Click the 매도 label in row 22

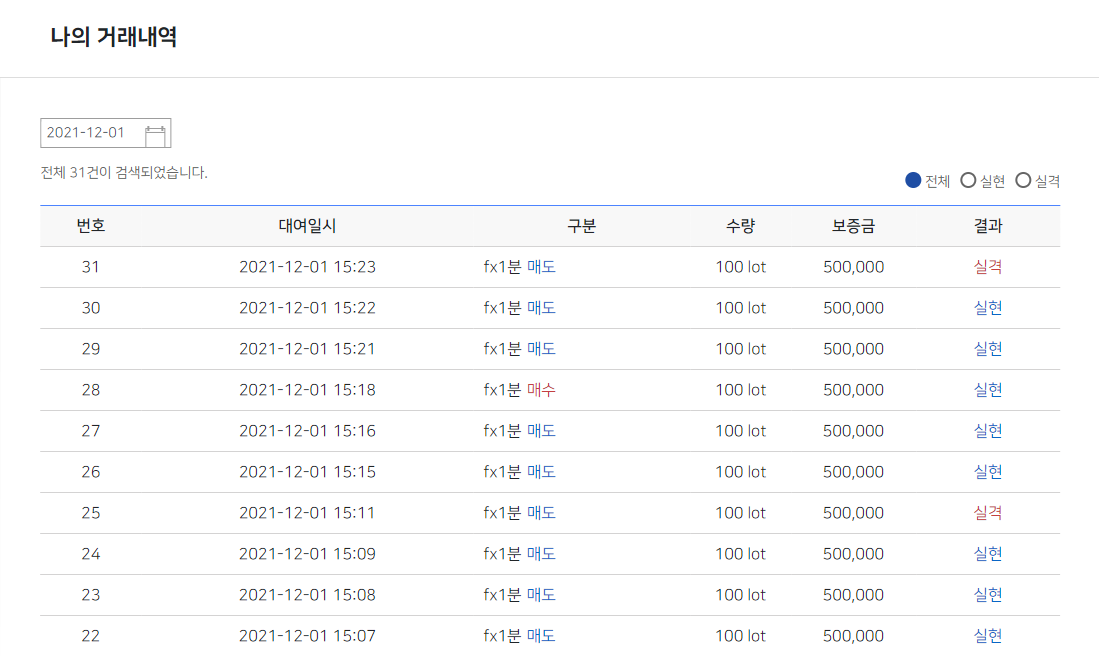click(541, 636)
